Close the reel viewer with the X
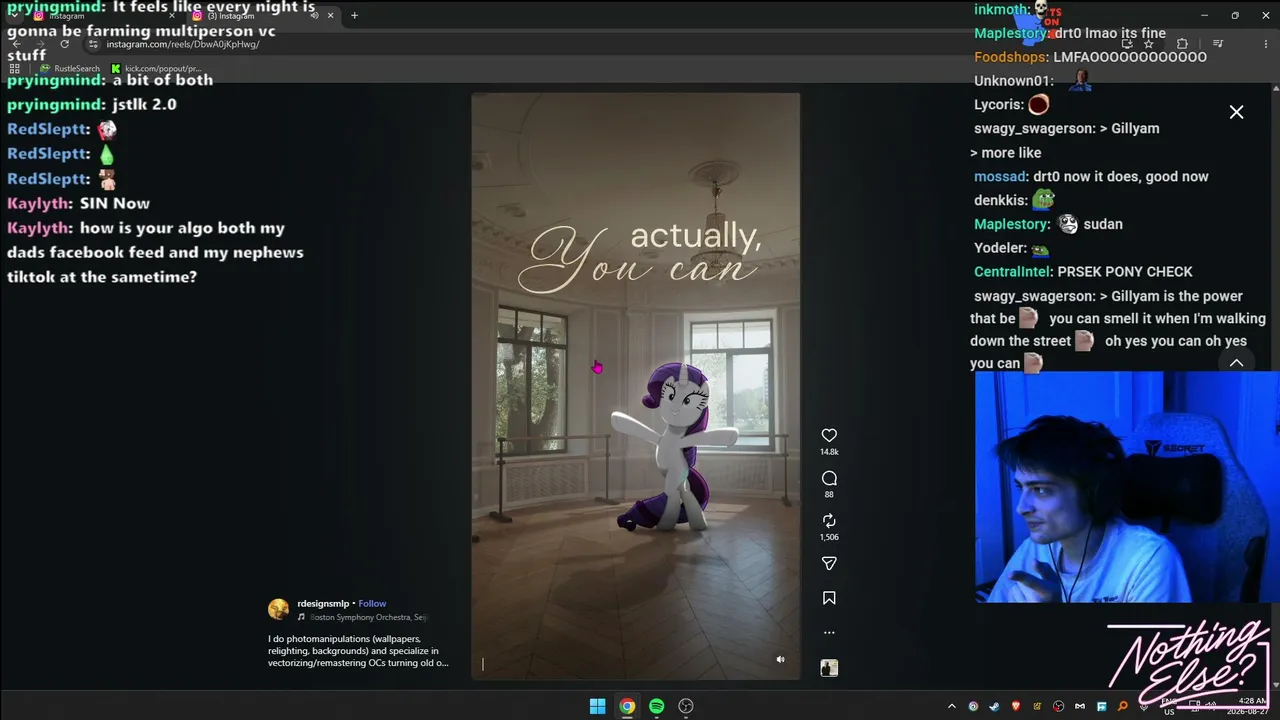 click(x=1236, y=112)
